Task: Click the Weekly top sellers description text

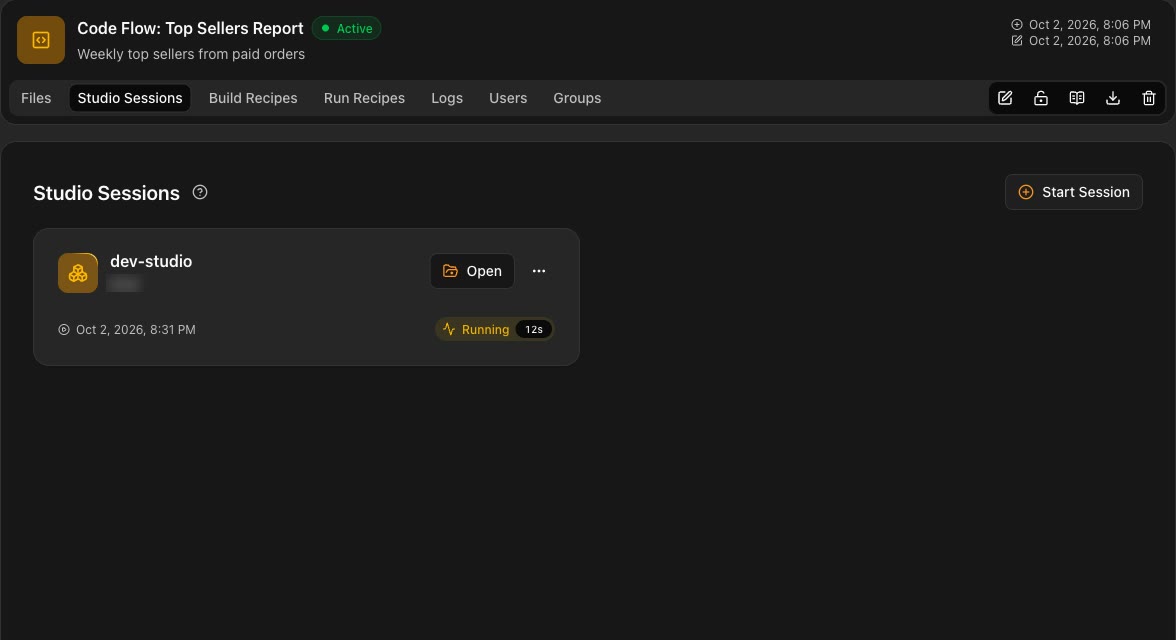Action: pos(191,54)
